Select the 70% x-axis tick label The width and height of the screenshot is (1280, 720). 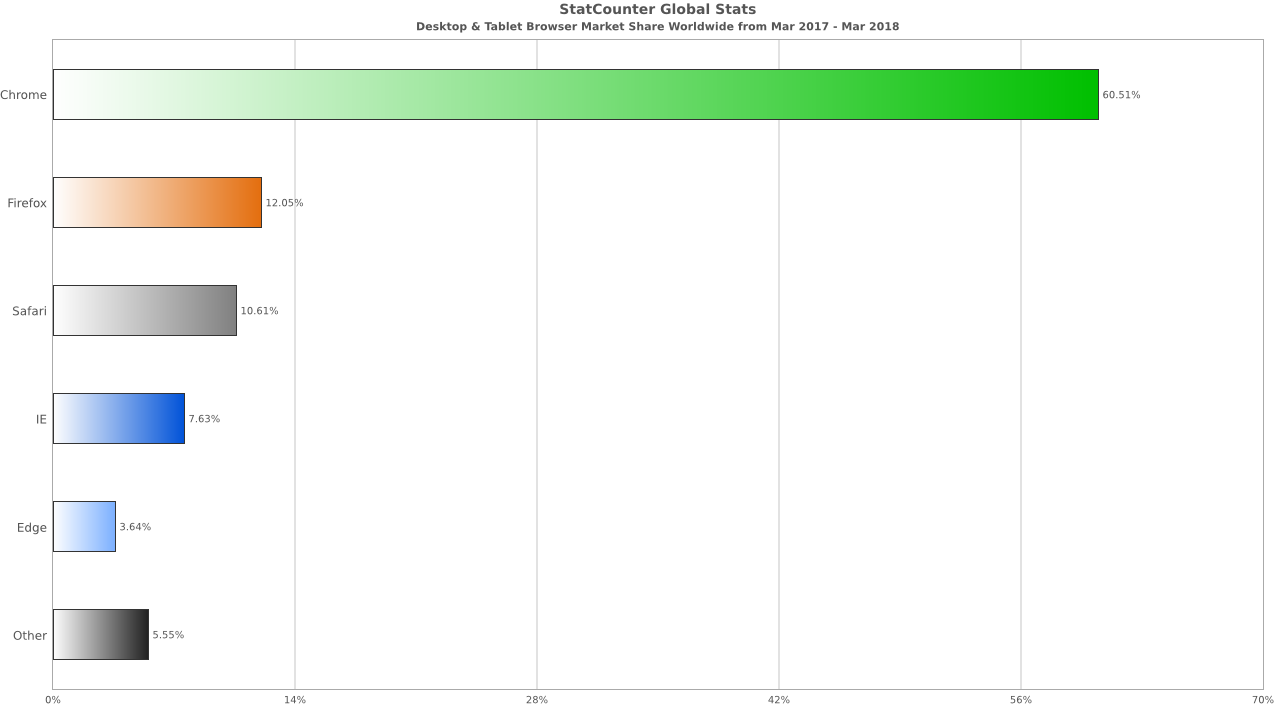tap(1262, 700)
